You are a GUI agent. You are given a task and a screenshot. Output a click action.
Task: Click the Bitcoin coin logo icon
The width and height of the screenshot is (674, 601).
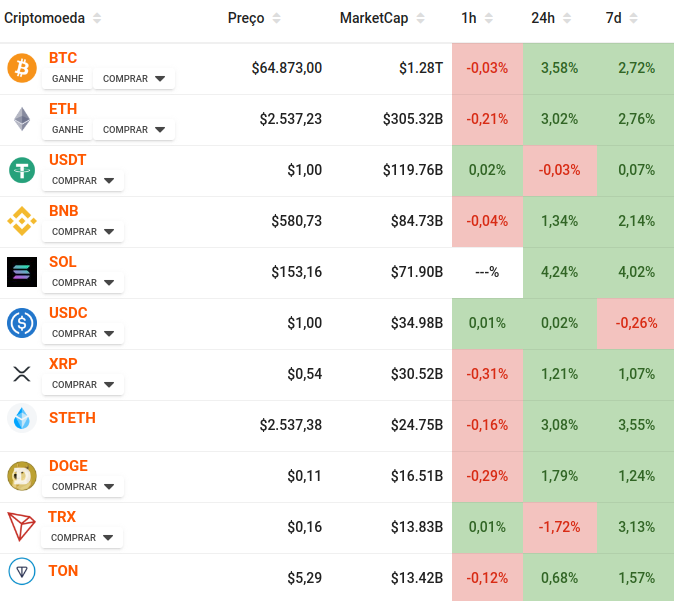21,68
